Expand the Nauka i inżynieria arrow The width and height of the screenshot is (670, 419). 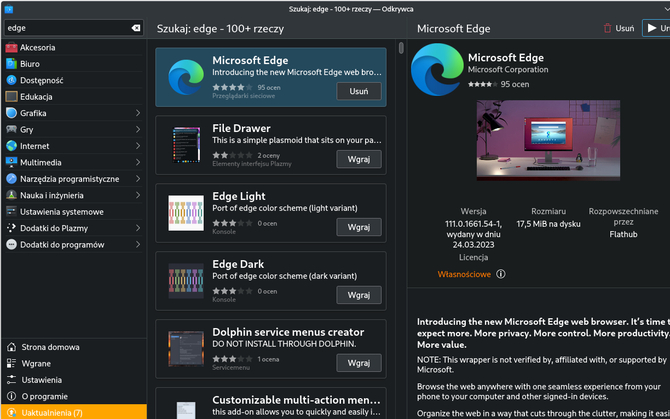tap(138, 195)
